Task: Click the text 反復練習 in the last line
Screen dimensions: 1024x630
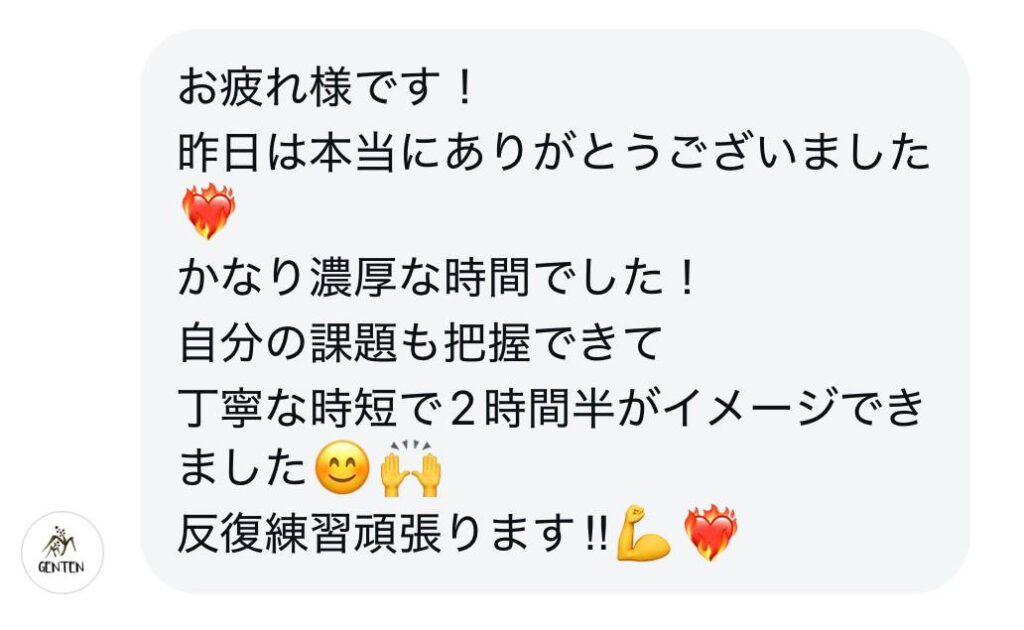Action: coord(265,533)
